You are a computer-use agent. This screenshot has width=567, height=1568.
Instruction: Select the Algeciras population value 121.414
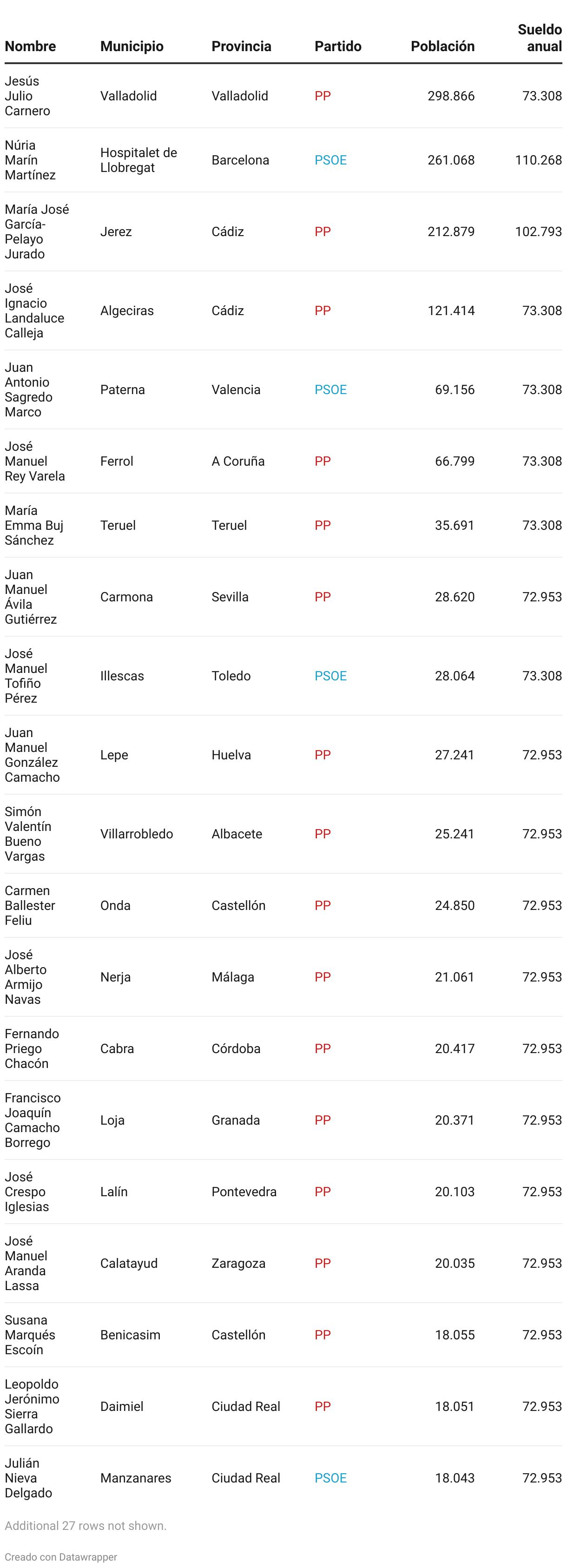pyautogui.click(x=451, y=310)
